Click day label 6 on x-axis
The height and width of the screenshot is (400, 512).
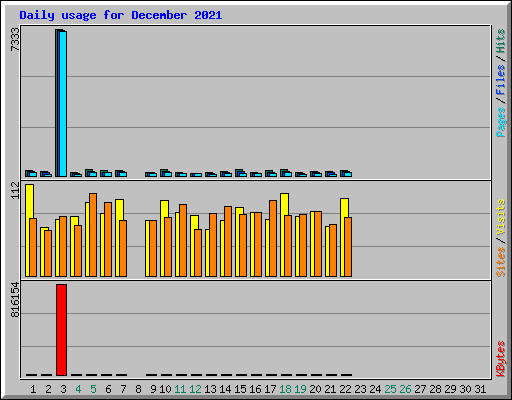[108, 389]
